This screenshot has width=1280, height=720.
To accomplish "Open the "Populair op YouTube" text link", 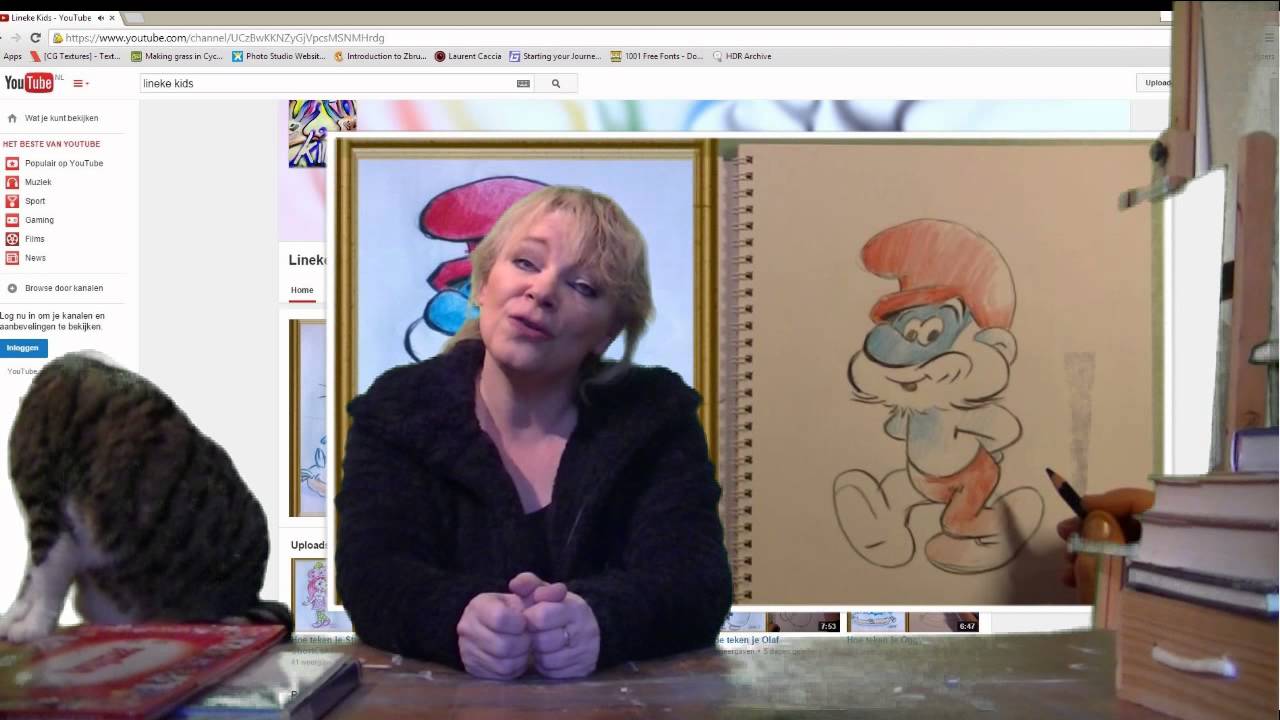I will coord(64,163).
